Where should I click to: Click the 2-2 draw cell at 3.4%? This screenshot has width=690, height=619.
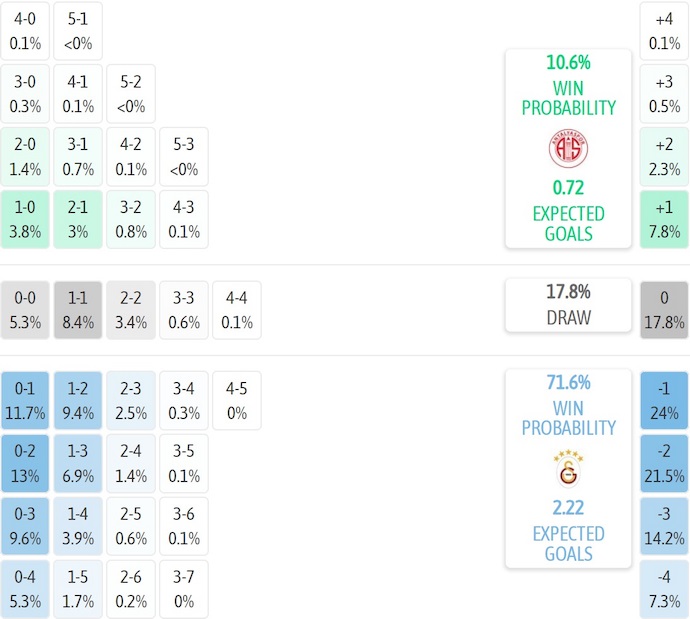[x=131, y=310]
